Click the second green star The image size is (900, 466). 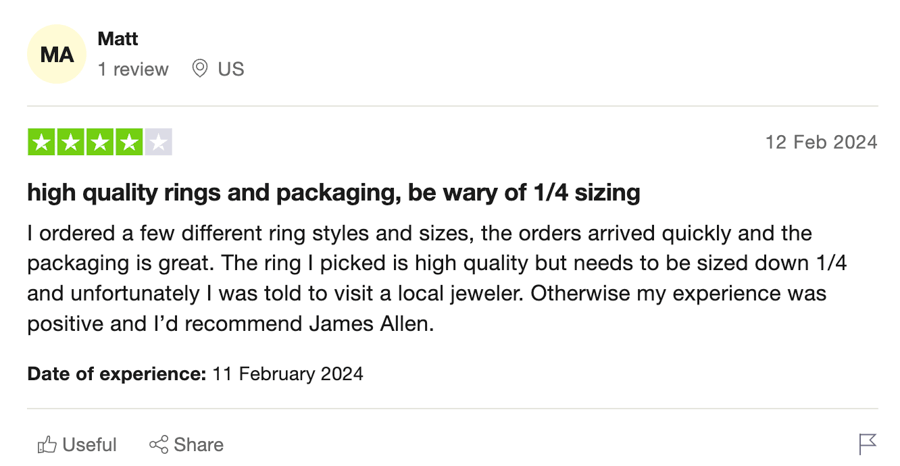[71, 142]
